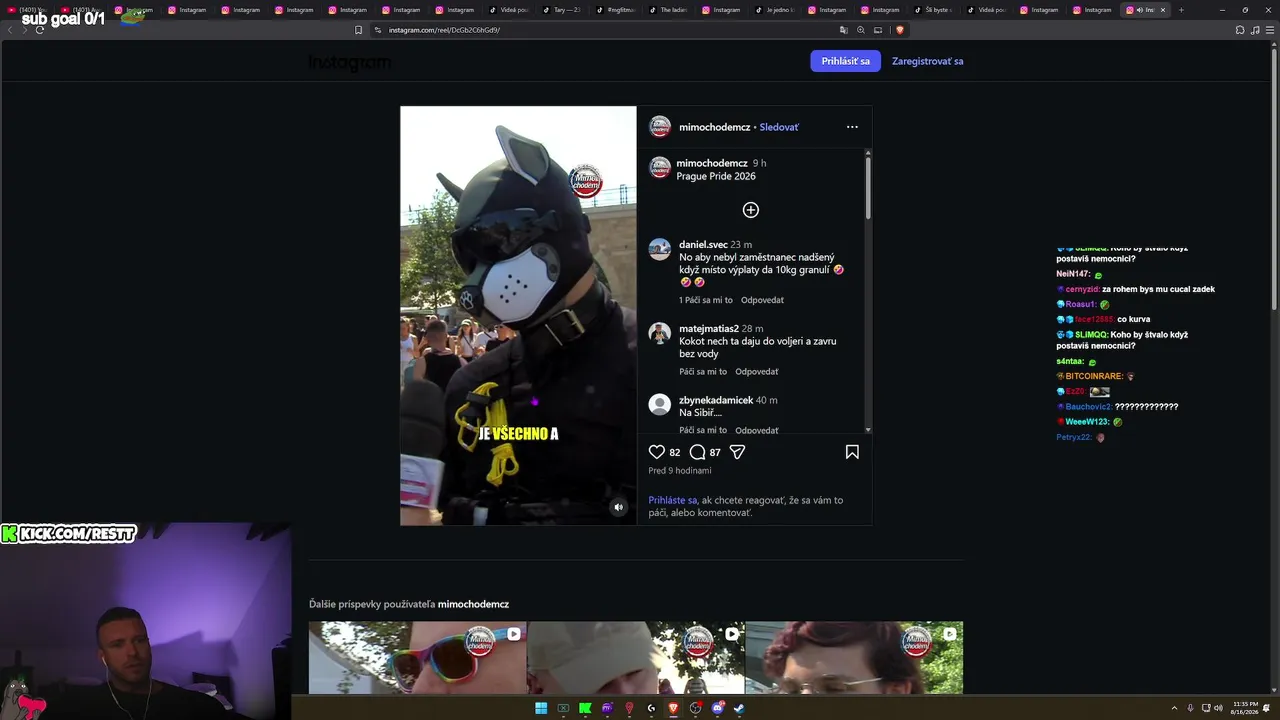Show hidden system tray icons

click(x=1175, y=708)
